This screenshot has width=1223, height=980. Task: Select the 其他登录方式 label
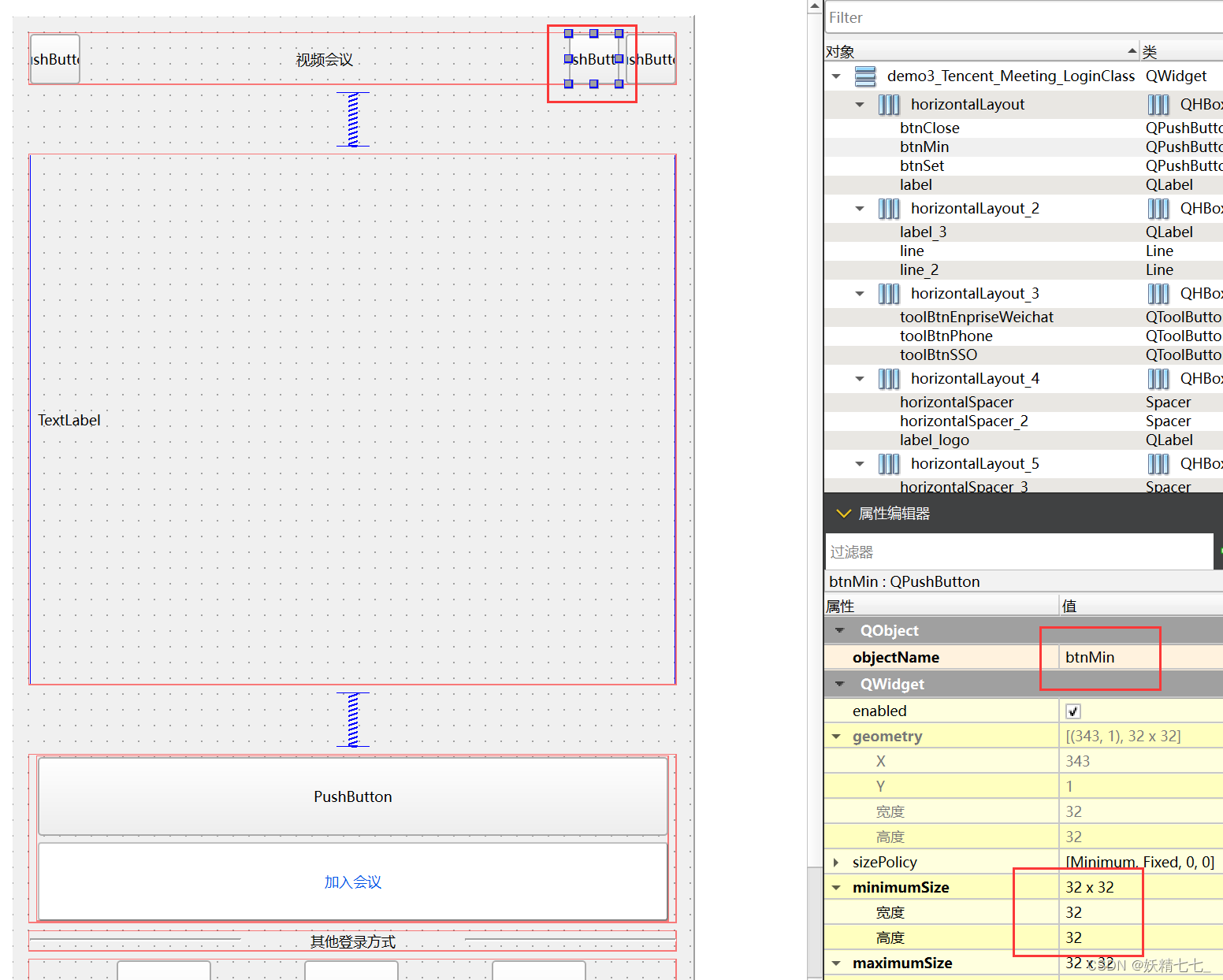(352, 941)
